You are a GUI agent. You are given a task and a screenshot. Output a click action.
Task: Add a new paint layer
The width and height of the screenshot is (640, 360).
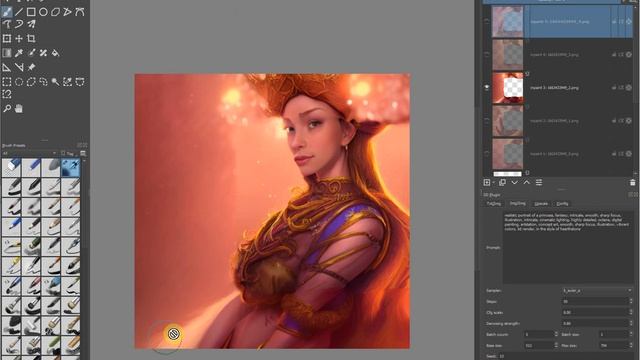pyautogui.click(x=487, y=183)
